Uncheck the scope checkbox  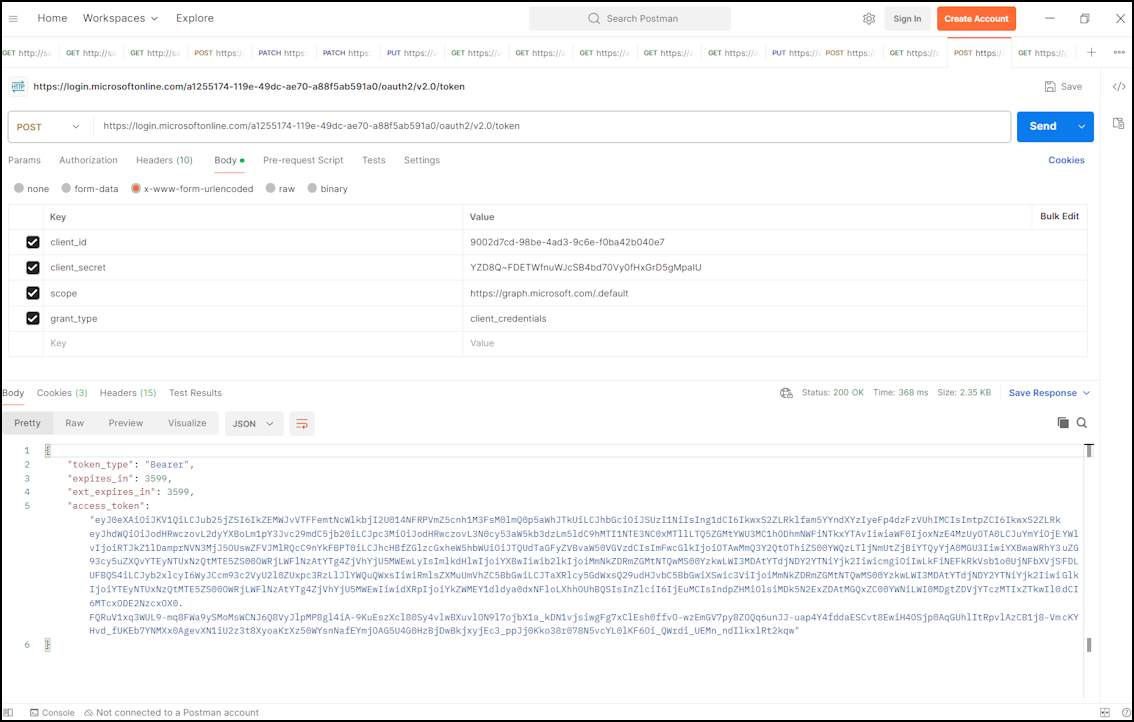click(x=33, y=293)
